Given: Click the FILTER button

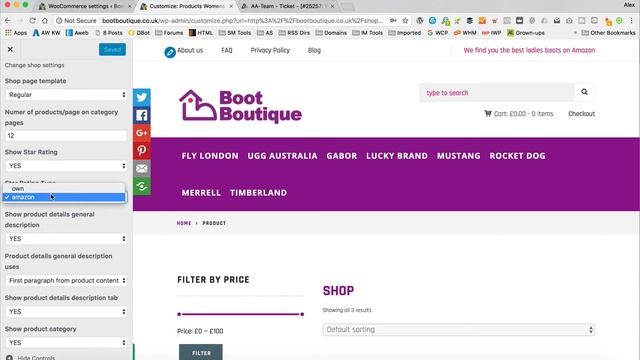Looking at the screenshot, I should 201,353.
